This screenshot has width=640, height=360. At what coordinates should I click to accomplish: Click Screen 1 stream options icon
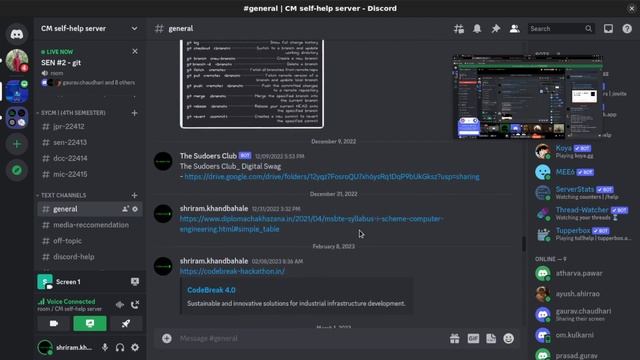[135, 282]
